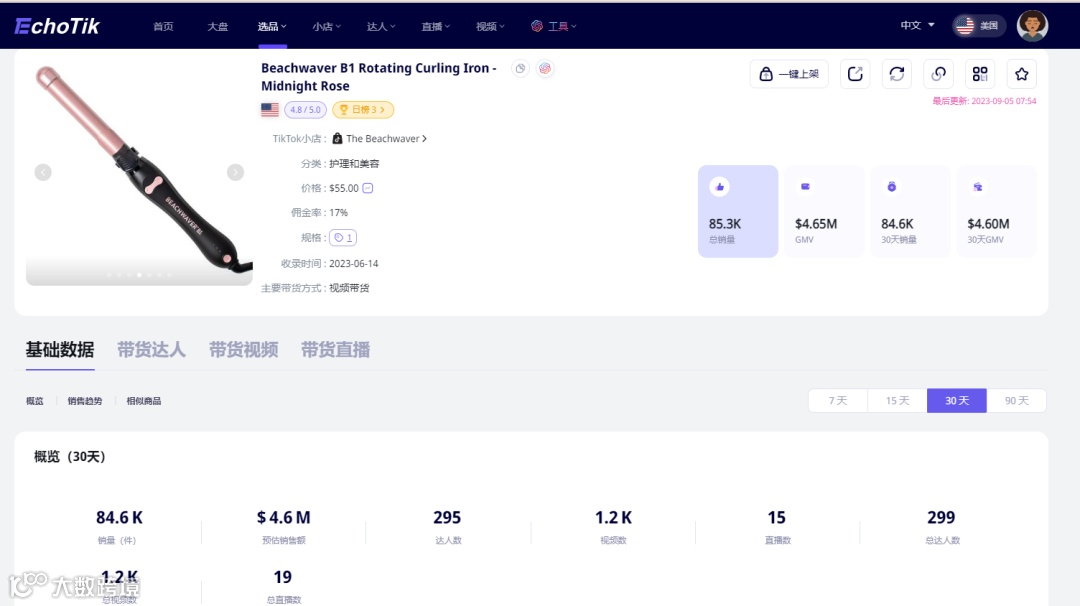Open the 首页 home page

click(x=163, y=26)
